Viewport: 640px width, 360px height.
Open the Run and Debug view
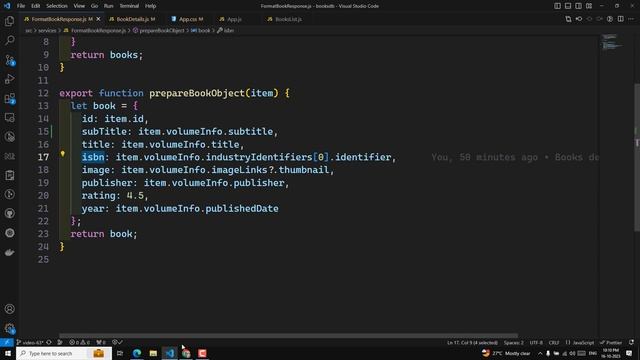(9, 79)
